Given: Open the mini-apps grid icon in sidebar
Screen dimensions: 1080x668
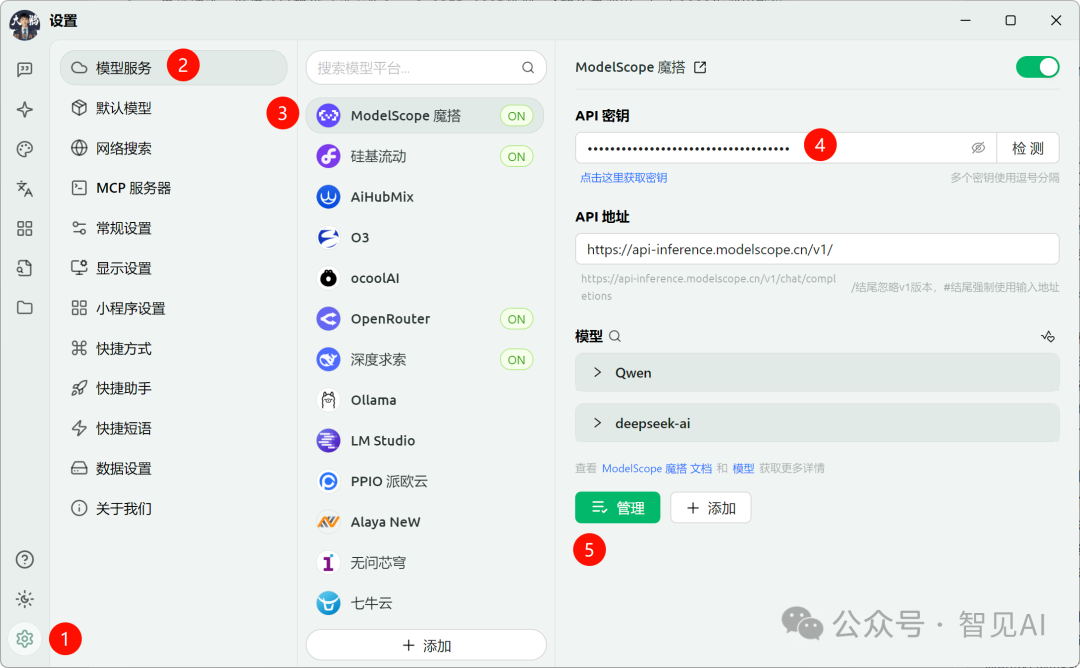Looking at the screenshot, I should point(25,229).
